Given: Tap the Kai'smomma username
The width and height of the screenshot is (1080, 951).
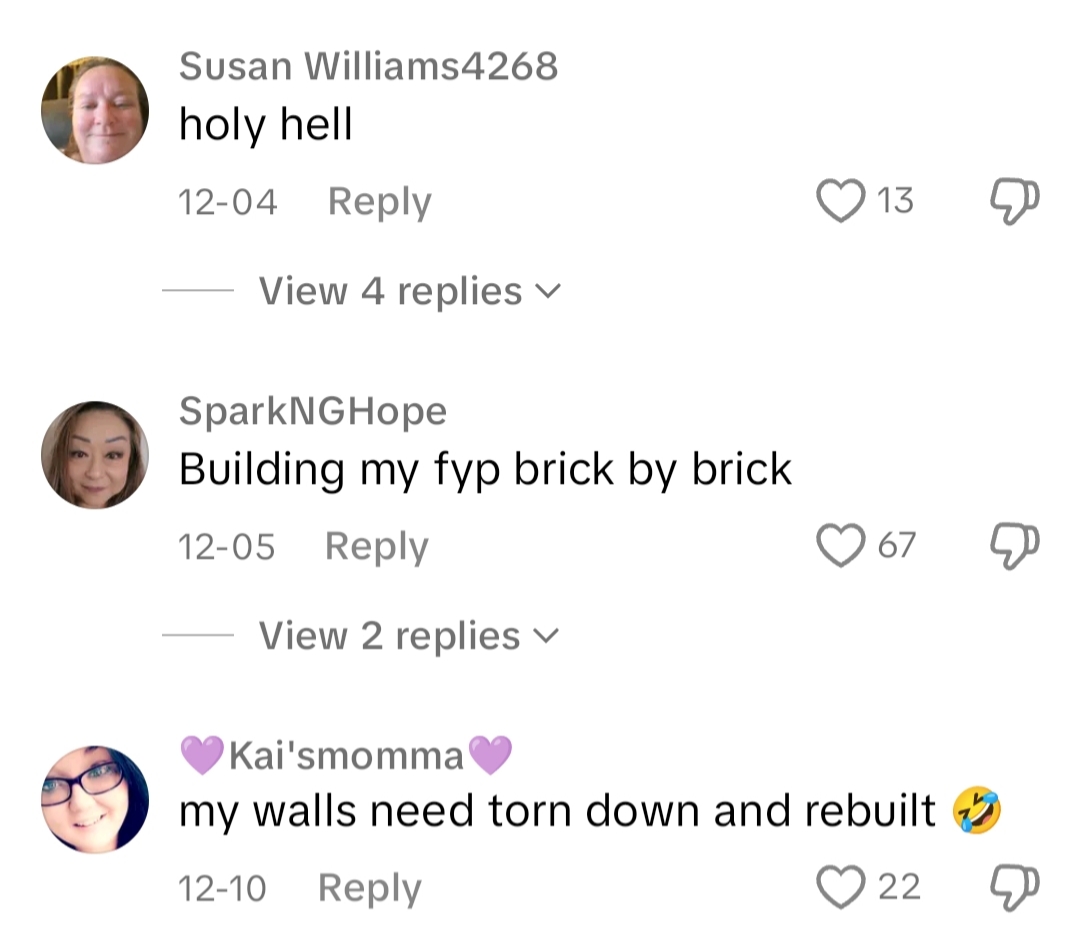Looking at the screenshot, I should [346, 754].
